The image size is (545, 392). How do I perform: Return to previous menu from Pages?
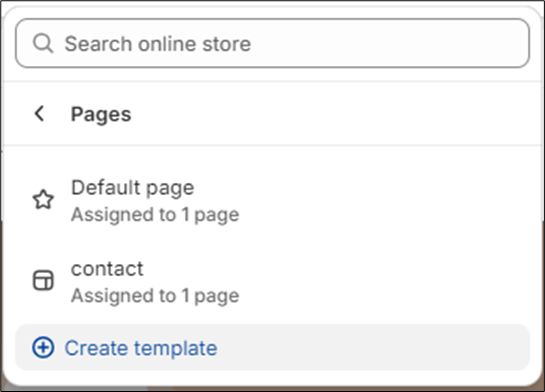point(39,114)
